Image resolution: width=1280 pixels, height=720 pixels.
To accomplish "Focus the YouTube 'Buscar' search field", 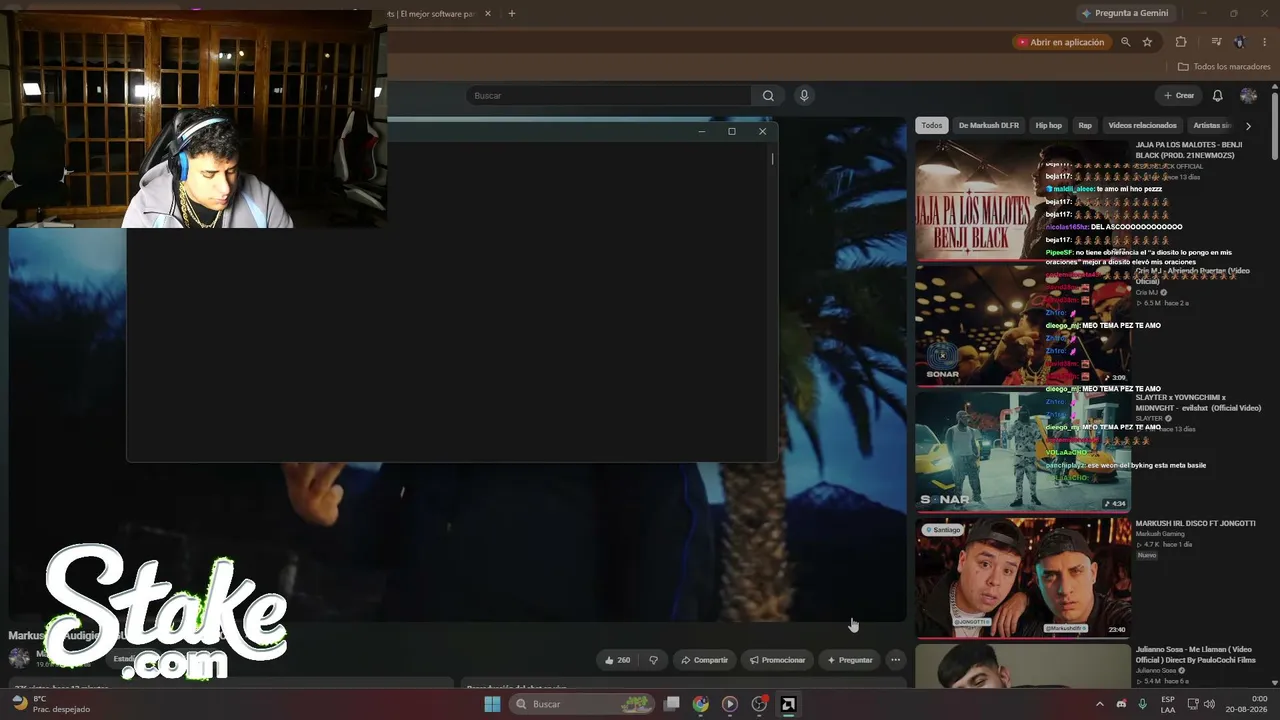I will click(x=610, y=96).
